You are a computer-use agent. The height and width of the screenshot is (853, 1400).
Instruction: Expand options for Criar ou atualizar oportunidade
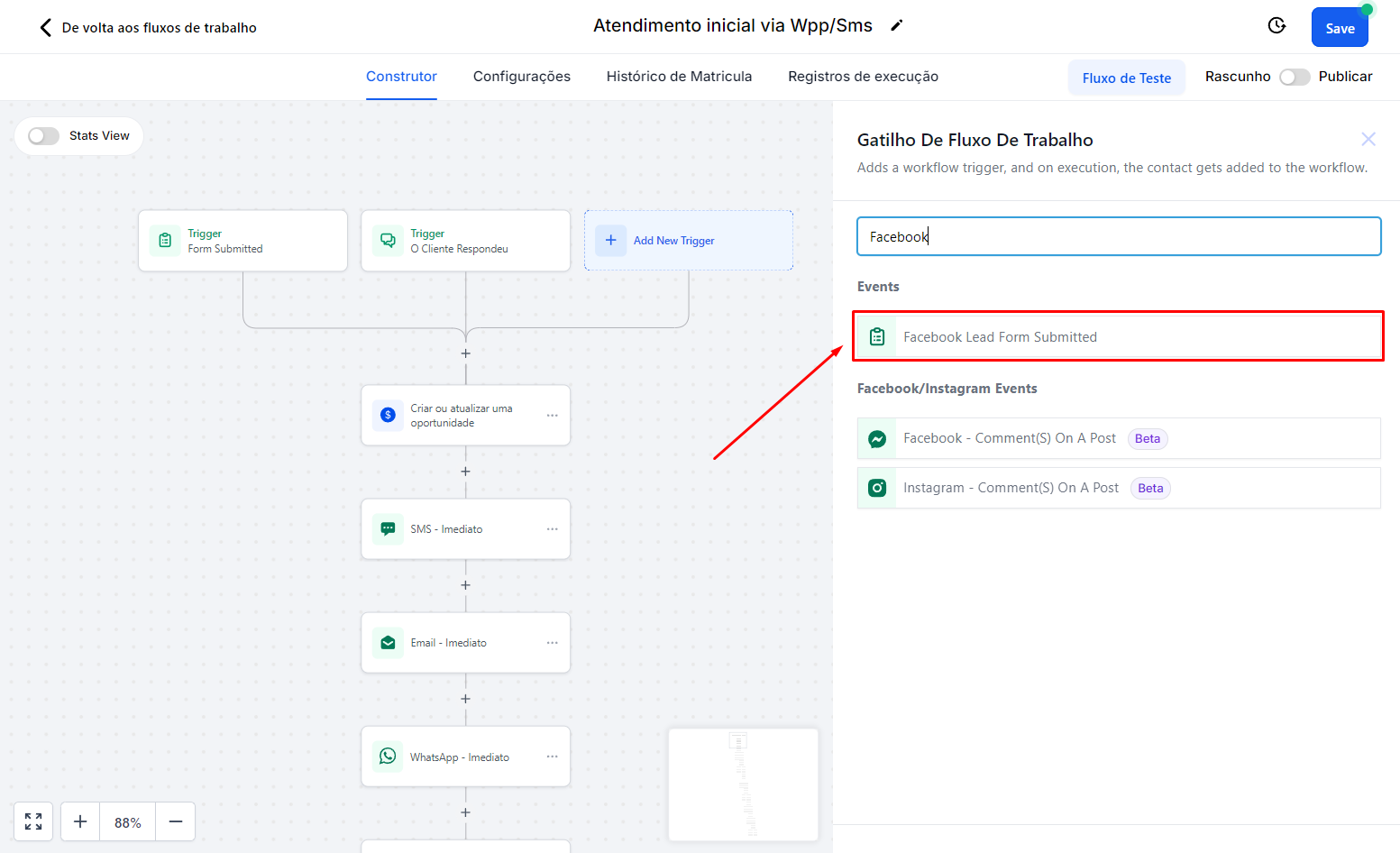(x=552, y=416)
